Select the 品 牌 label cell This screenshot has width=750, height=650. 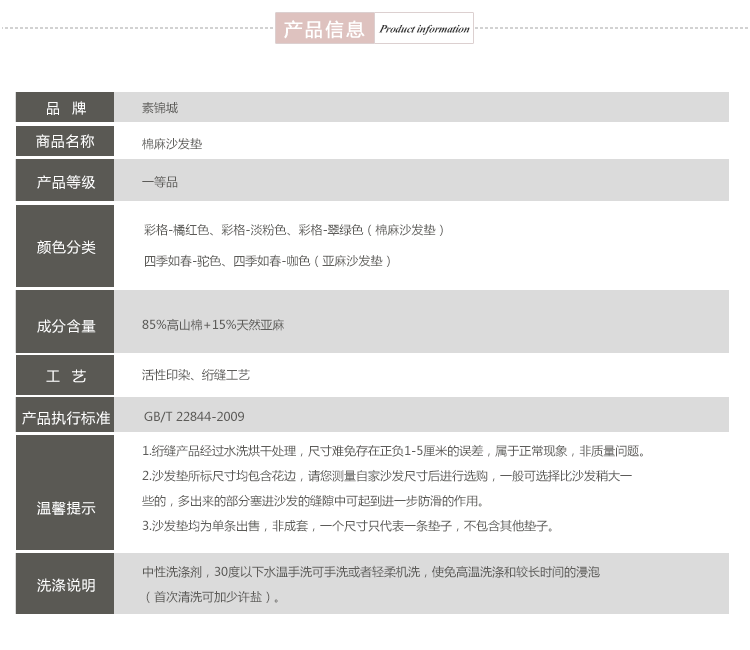click(x=65, y=107)
